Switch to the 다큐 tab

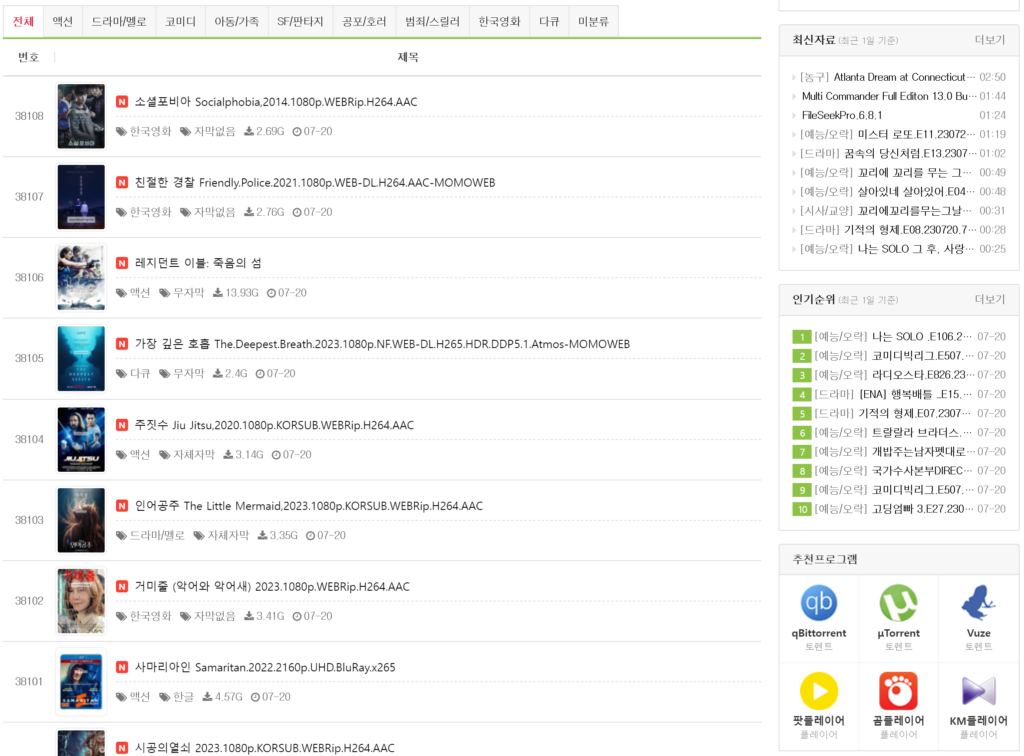549,22
